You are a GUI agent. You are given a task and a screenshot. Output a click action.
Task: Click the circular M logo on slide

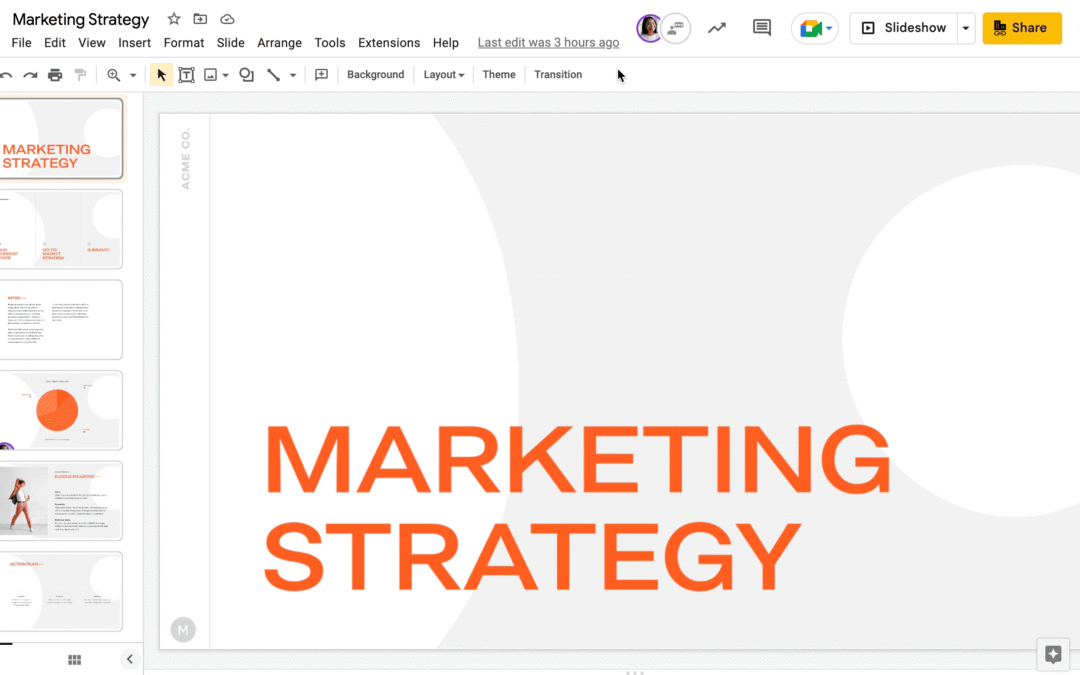tap(183, 630)
